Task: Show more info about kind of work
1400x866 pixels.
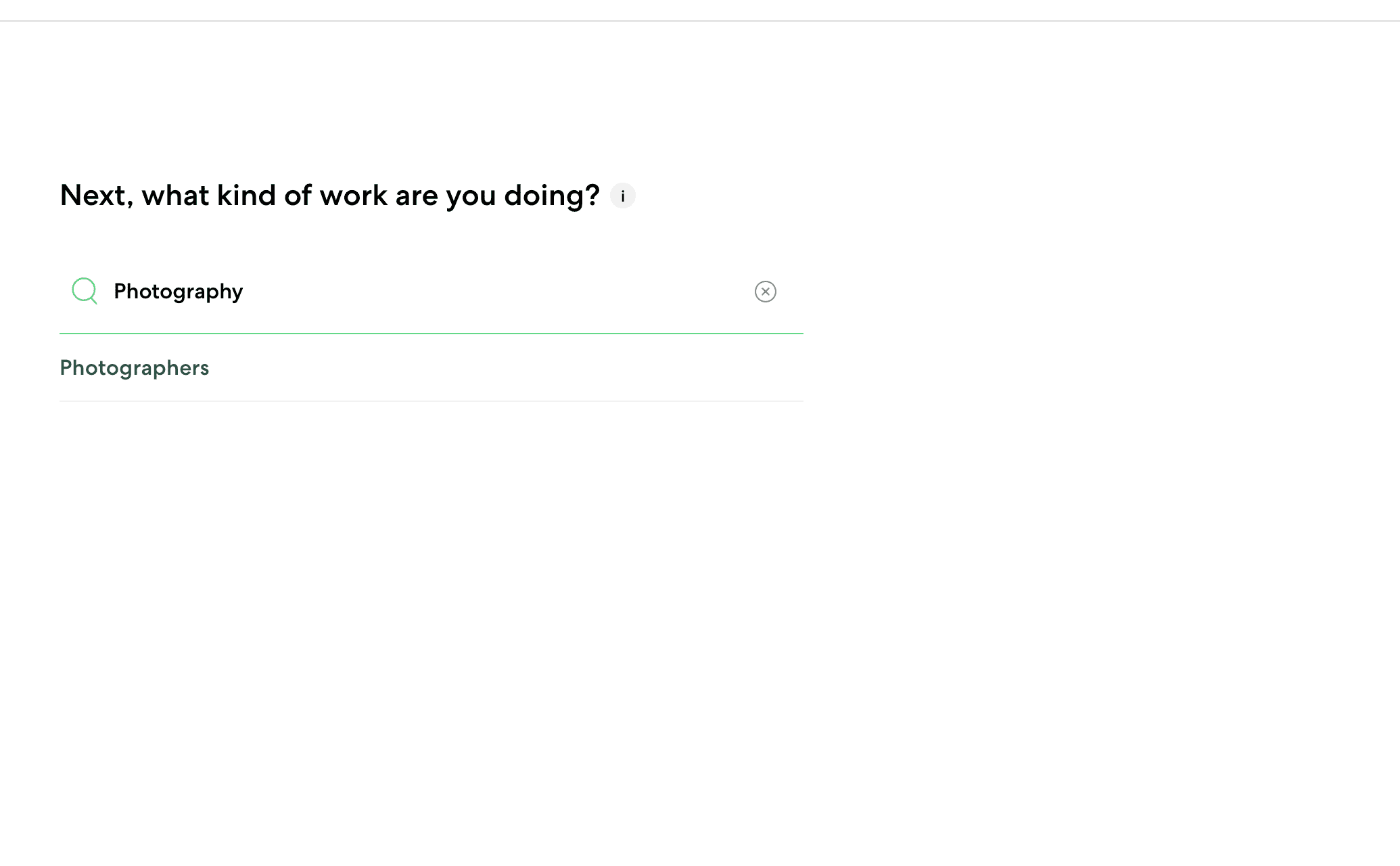Action: (622, 196)
